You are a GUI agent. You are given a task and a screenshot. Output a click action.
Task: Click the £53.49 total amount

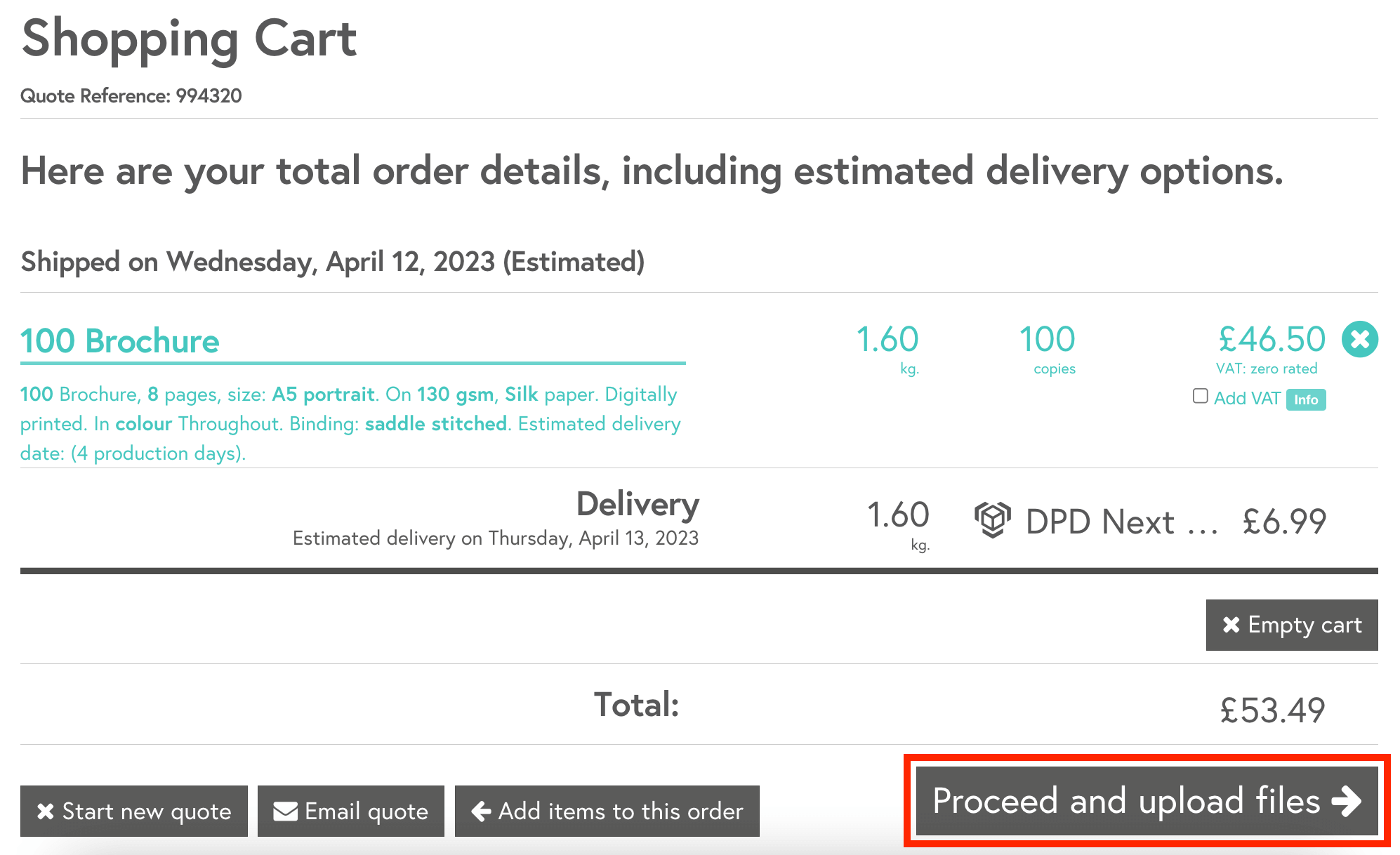click(1272, 710)
